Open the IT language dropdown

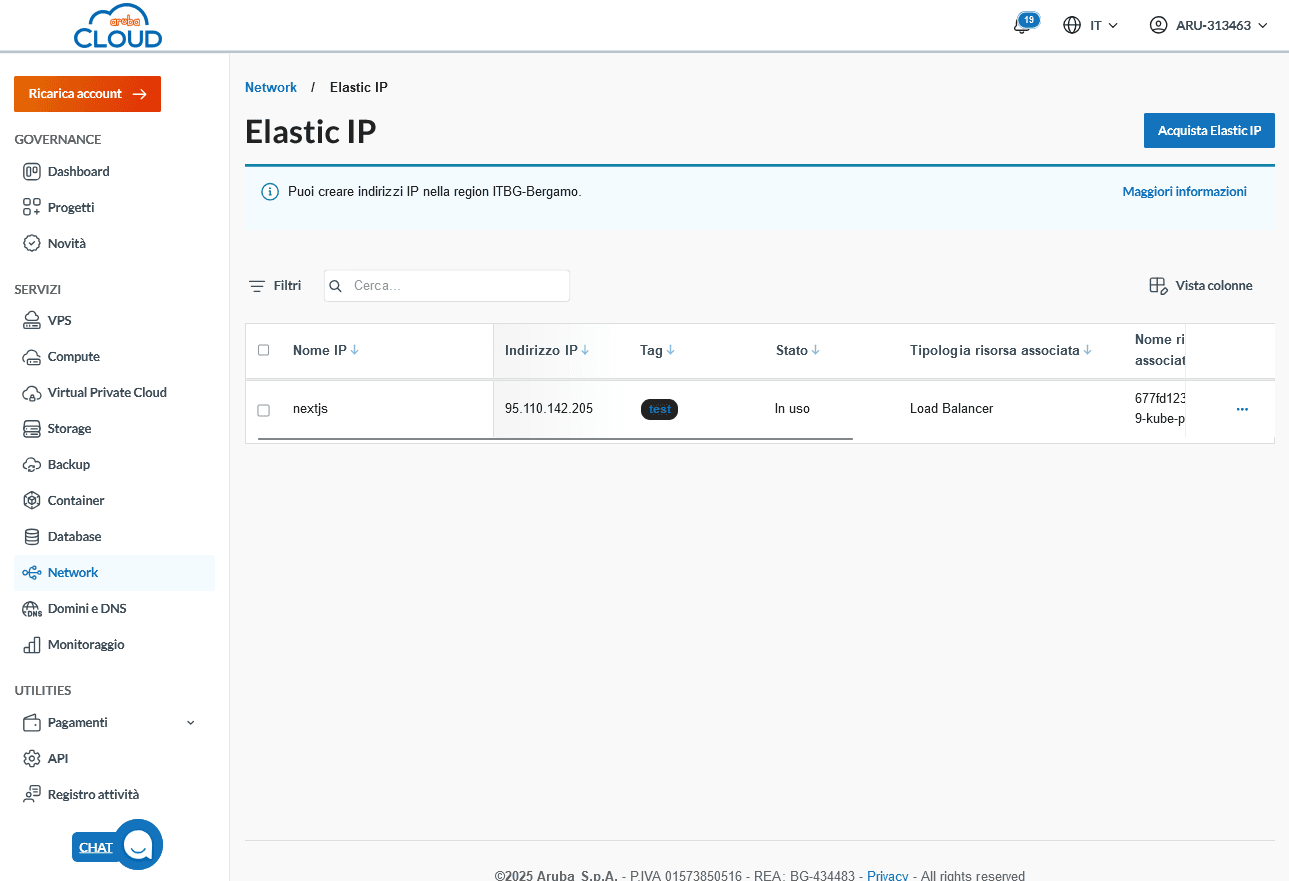coord(1090,25)
